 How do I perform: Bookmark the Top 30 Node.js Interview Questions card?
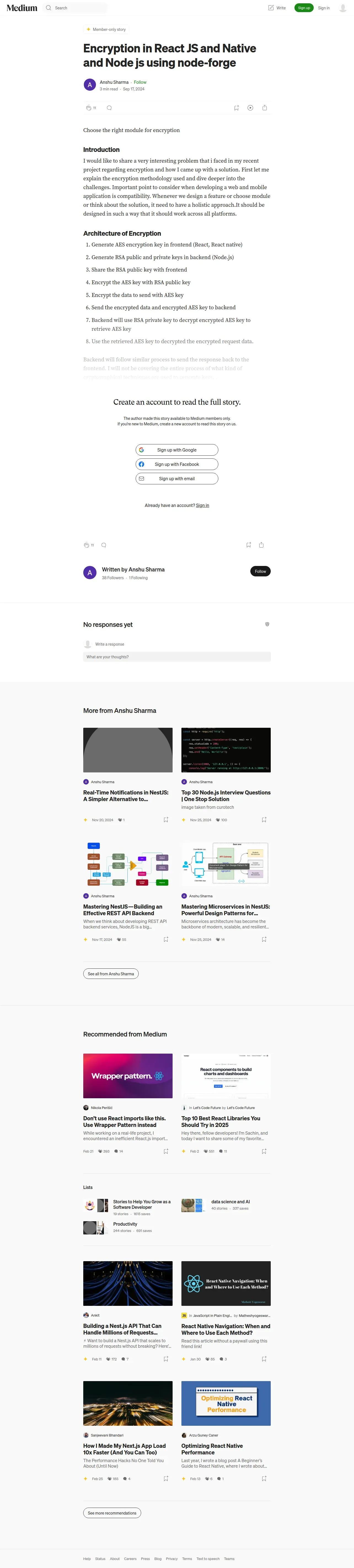coord(264,820)
